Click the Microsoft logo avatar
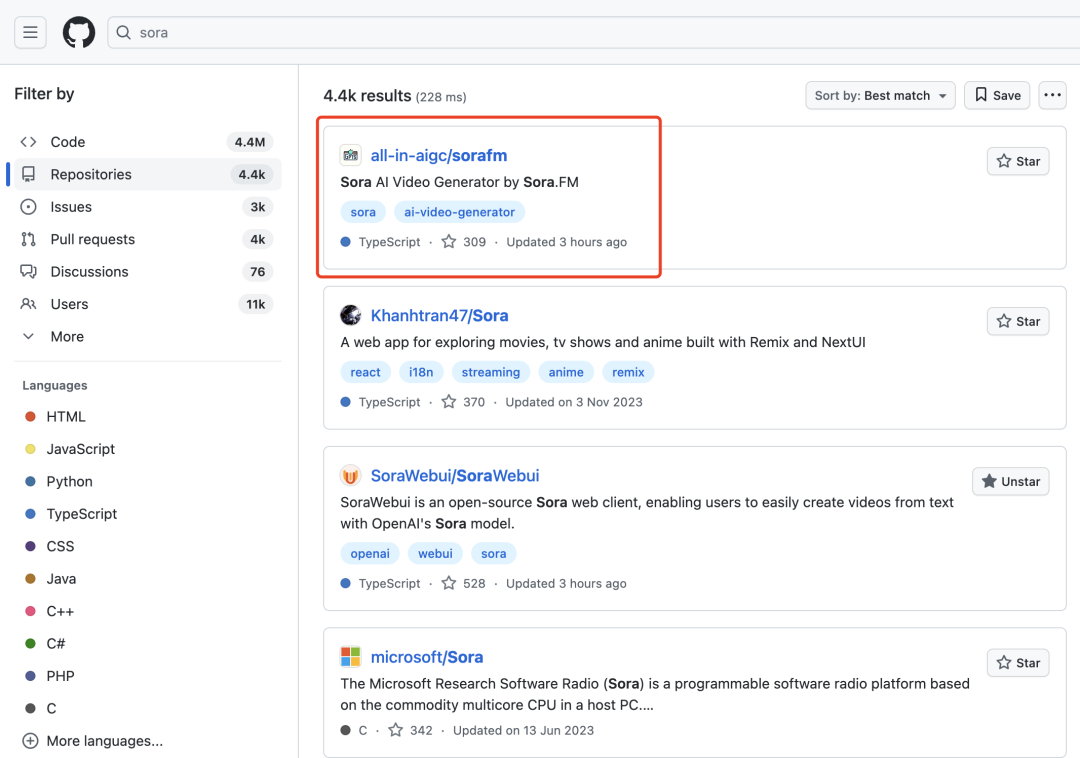The width and height of the screenshot is (1080, 758). point(351,657)
